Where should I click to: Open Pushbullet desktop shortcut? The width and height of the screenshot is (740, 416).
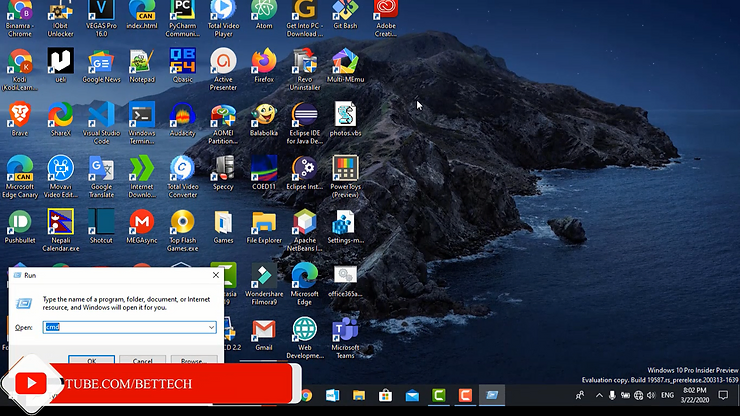point(20,227)
